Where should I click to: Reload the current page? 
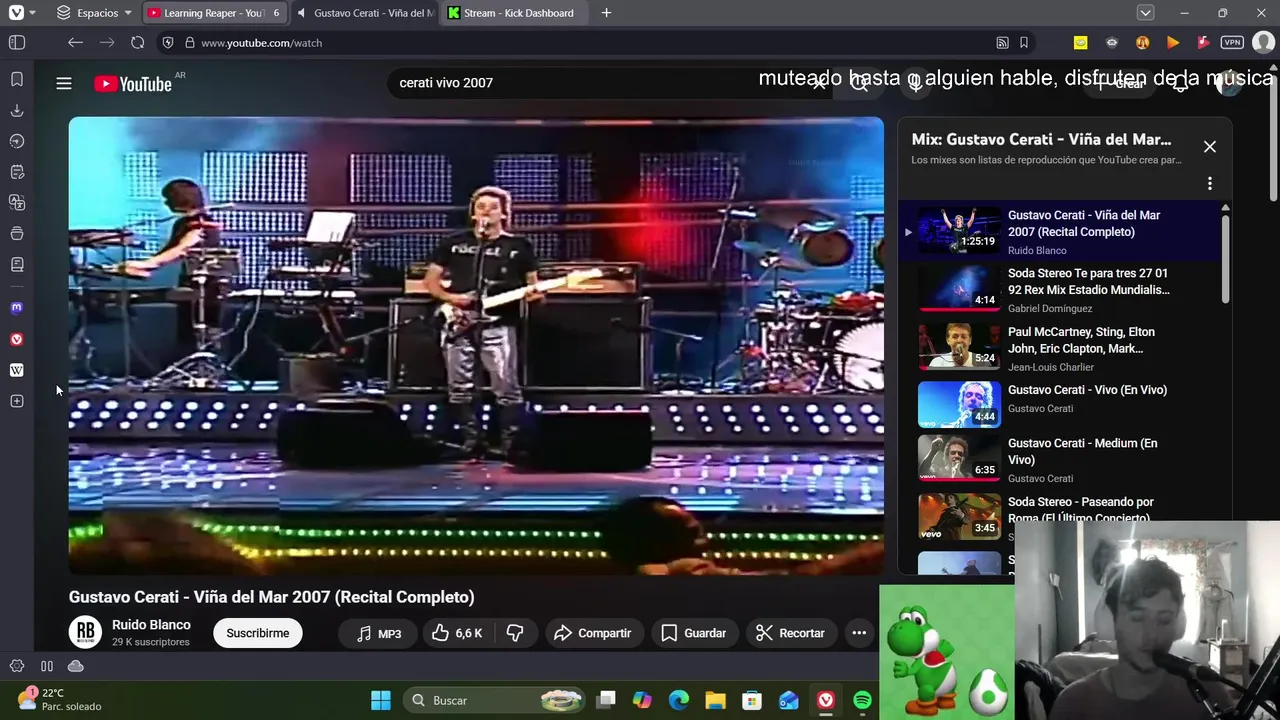[x=137, y=43]
